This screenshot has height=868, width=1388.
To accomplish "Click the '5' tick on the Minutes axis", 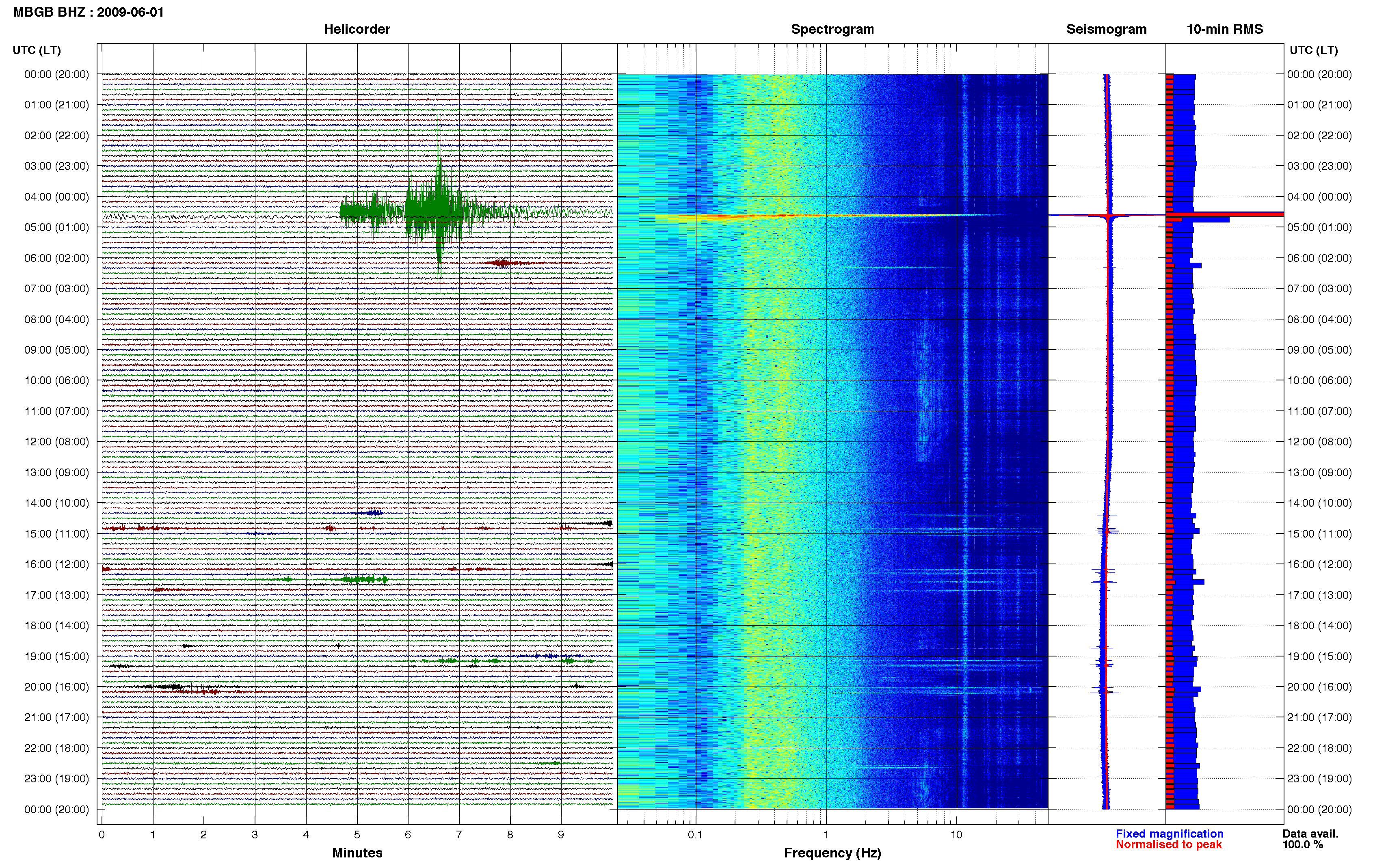I will pyautogui.click(x=357, y=835).
